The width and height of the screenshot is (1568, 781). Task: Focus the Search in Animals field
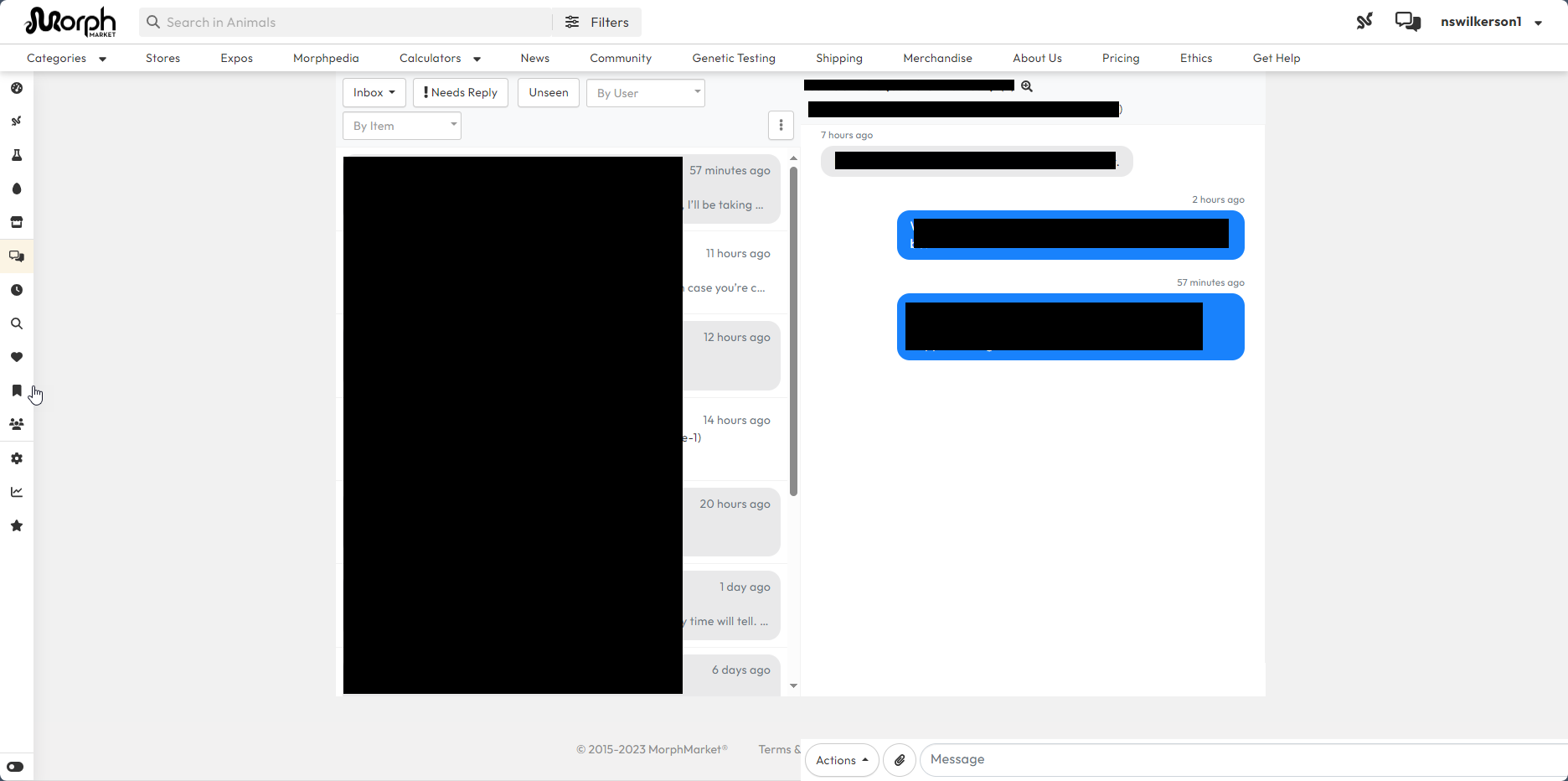tap(346, 23)
